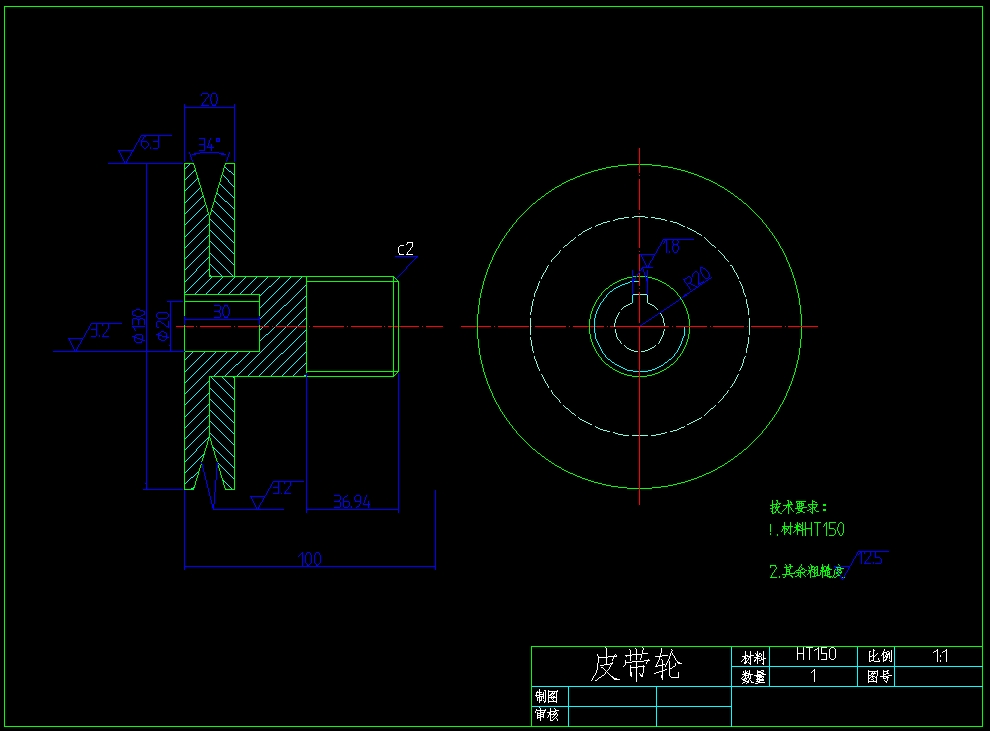The width and height of the screenshot is (990, 731).
Task: Click the 3.2 roughness value beside φ130
Action: pyautogui.click(x=99, y=331)
